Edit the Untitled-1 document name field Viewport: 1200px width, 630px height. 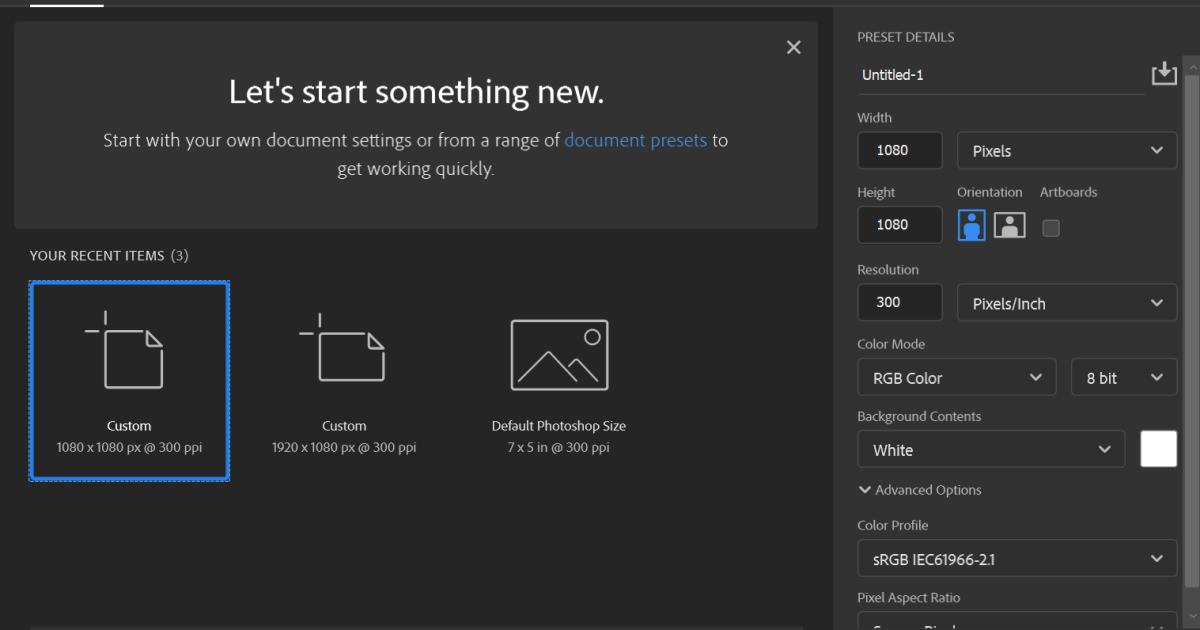(1000, 75)
